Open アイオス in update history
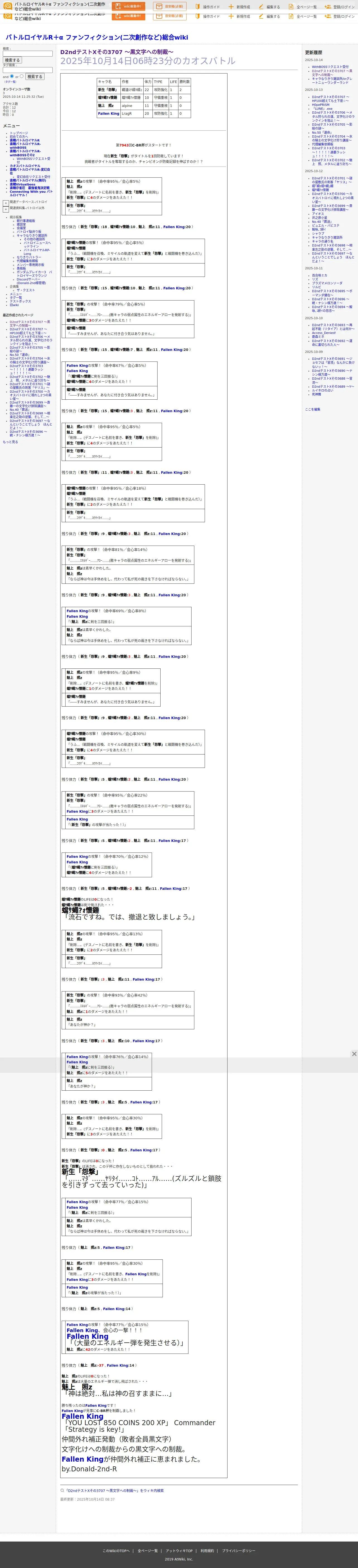This screenshot has width=358, height=1568. pyautogui.click(x=318, y=214)
